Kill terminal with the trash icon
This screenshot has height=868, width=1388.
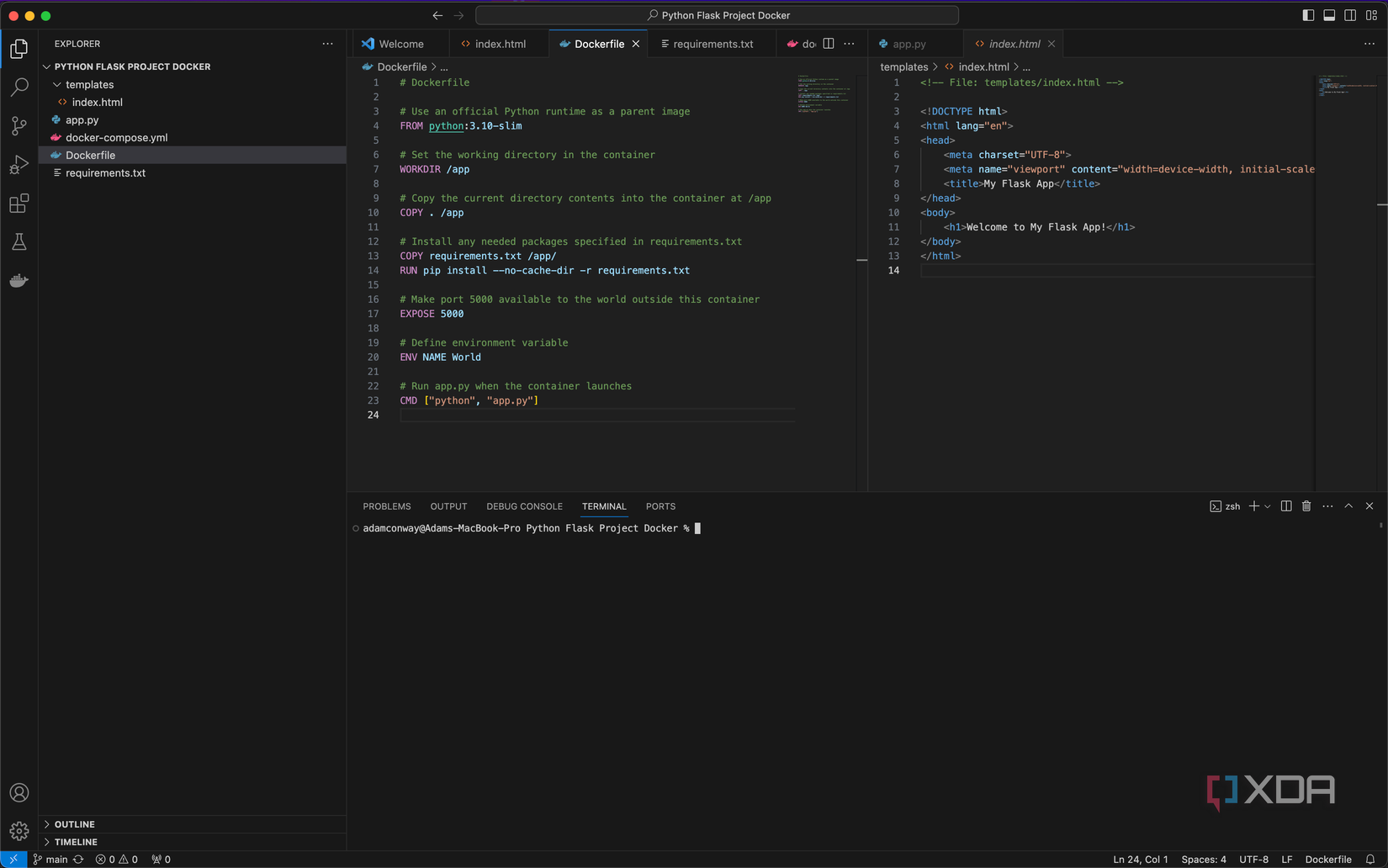click(x=1306, y=506)
